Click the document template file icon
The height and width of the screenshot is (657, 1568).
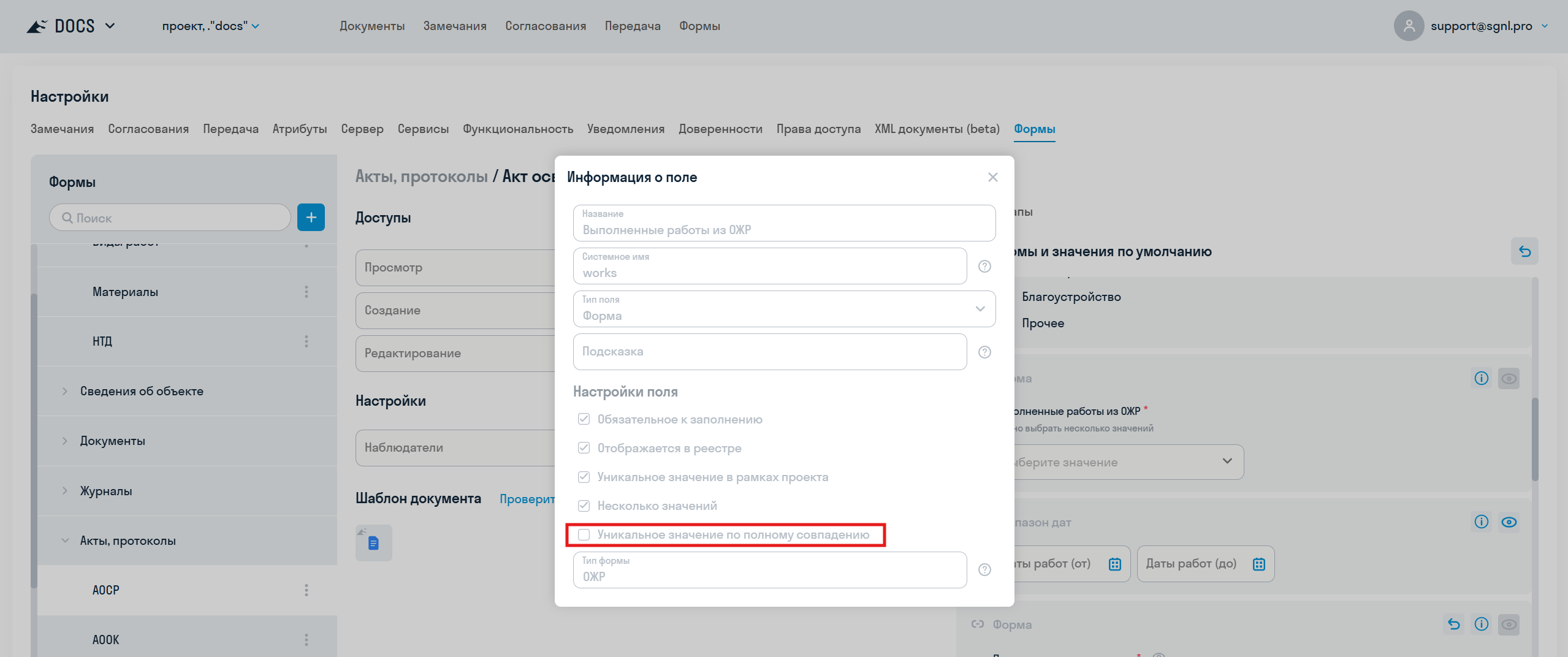pos(373,543)
